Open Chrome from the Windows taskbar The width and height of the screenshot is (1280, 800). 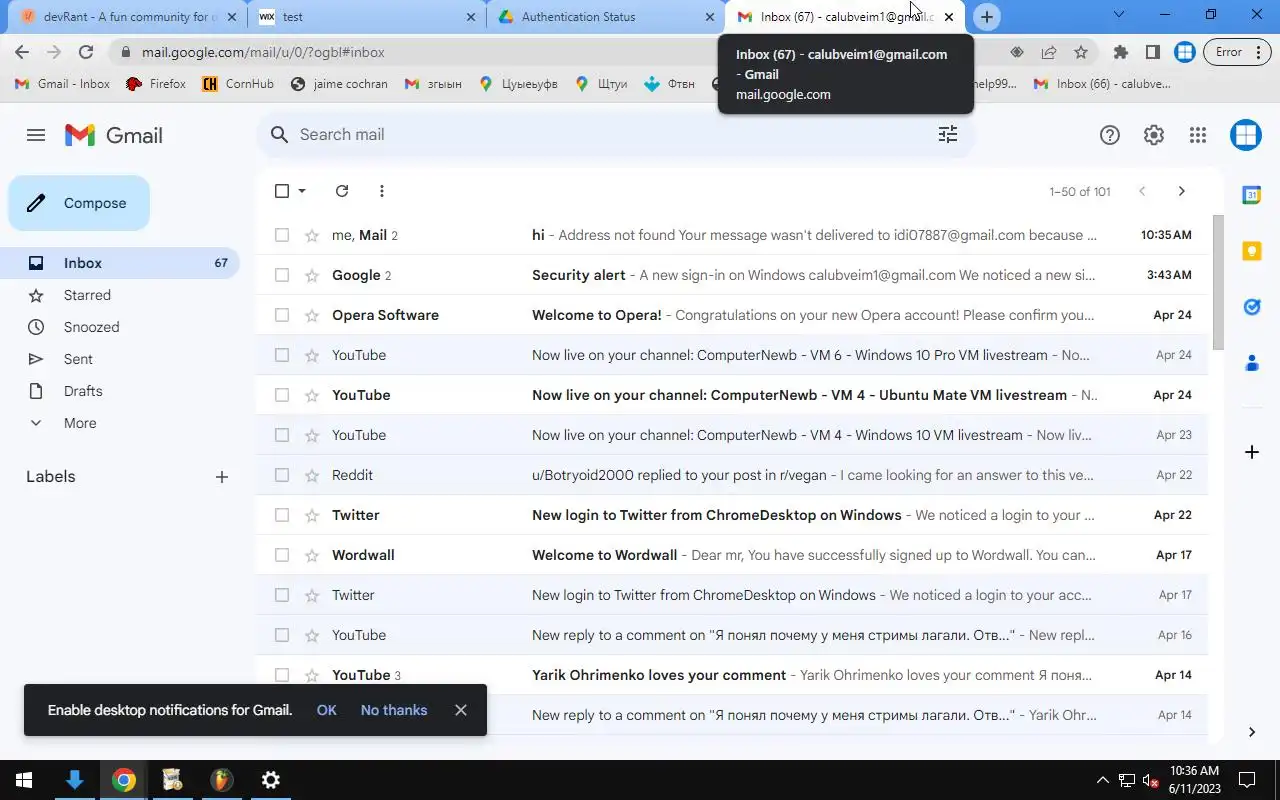point(124,780)
